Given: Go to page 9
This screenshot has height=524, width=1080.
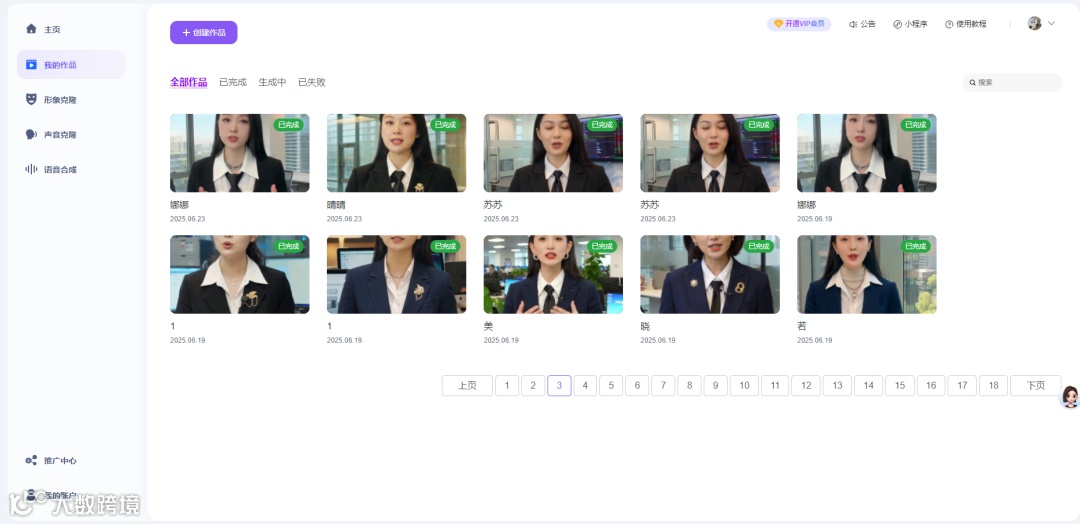Looking at the screenshot, I should pyautogui.click(x=716, y=386).
